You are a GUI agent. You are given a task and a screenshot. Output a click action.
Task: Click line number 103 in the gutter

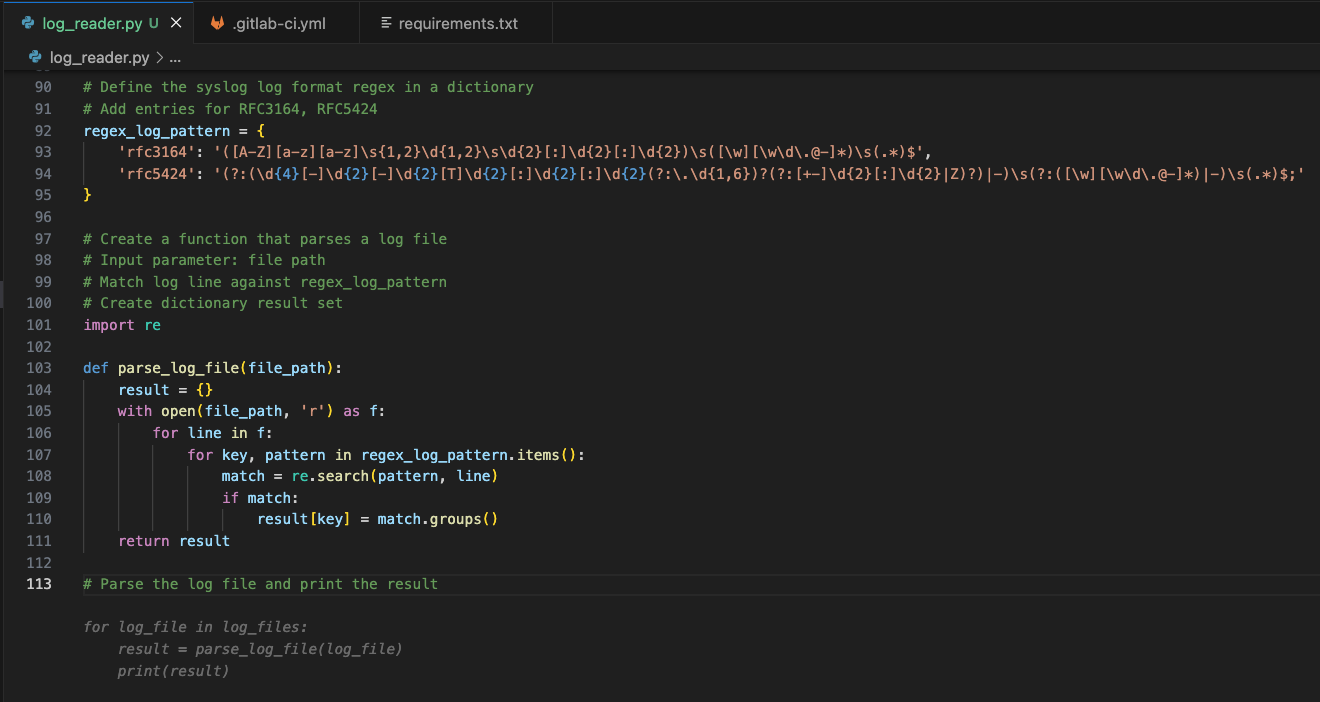pos(38,367)
